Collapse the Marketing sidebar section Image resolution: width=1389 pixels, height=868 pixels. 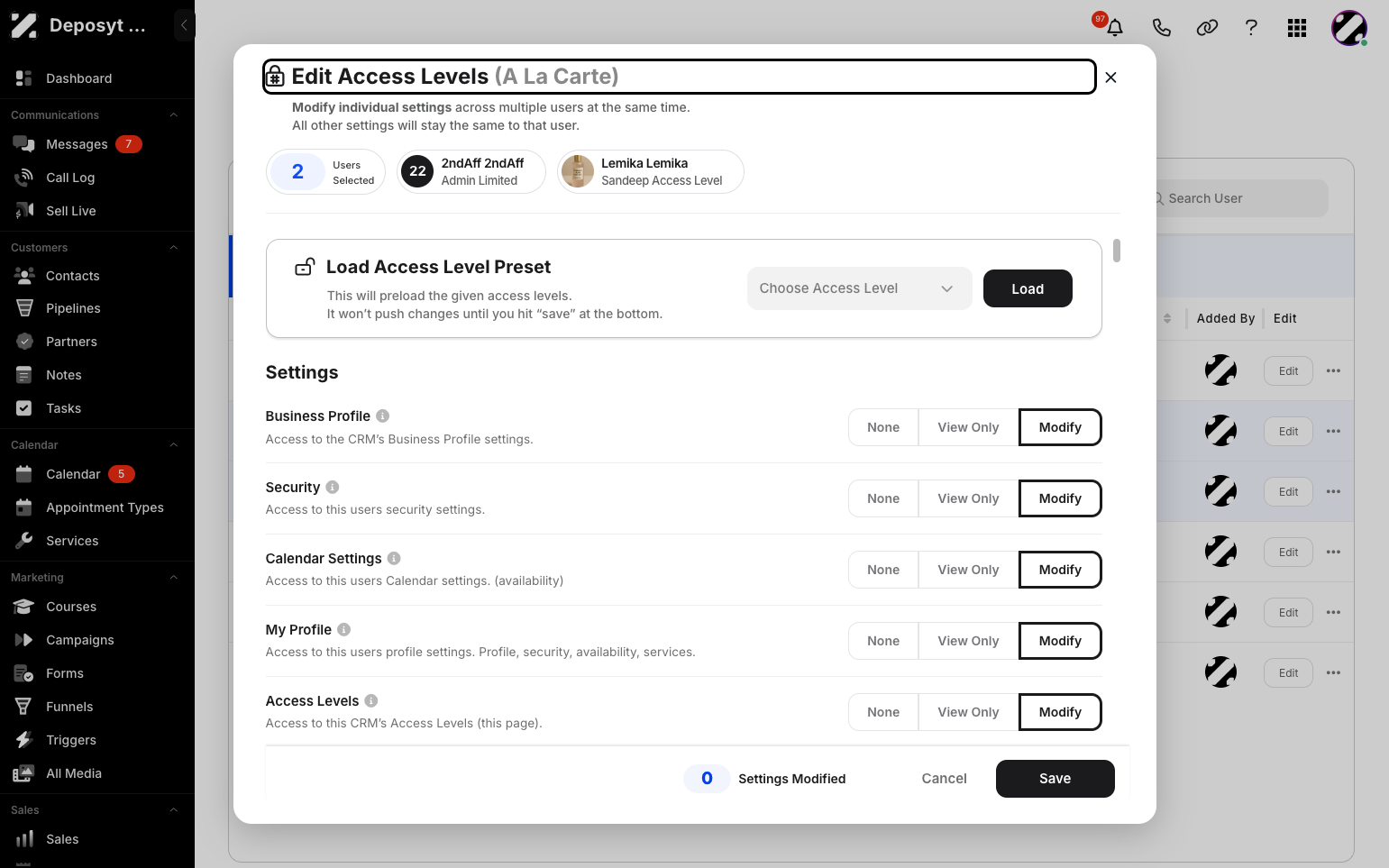(174, 578)
